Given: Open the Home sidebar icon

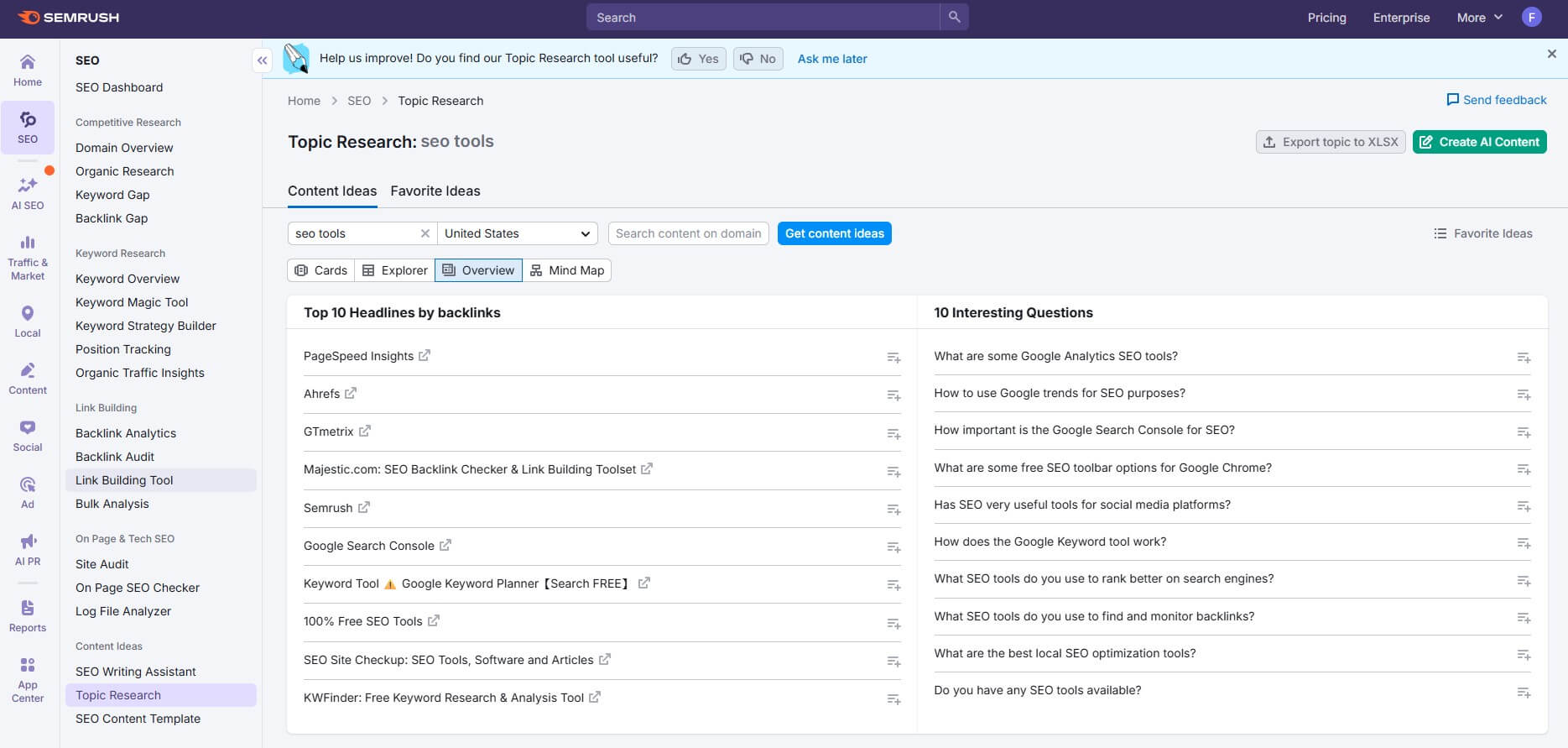Looking at the screenshot, I should 28,71.
